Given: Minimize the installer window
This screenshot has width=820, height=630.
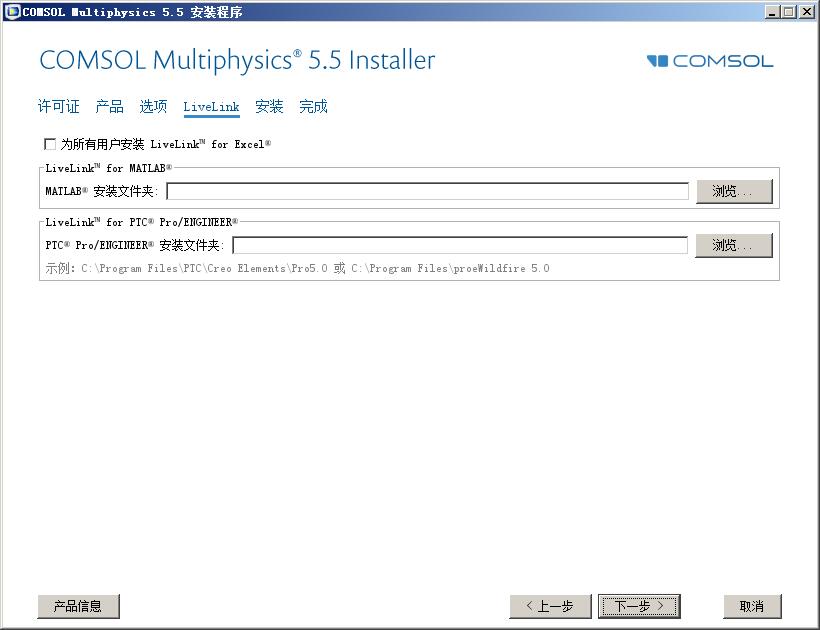Looking at the screenshot, I should (772, 12).
